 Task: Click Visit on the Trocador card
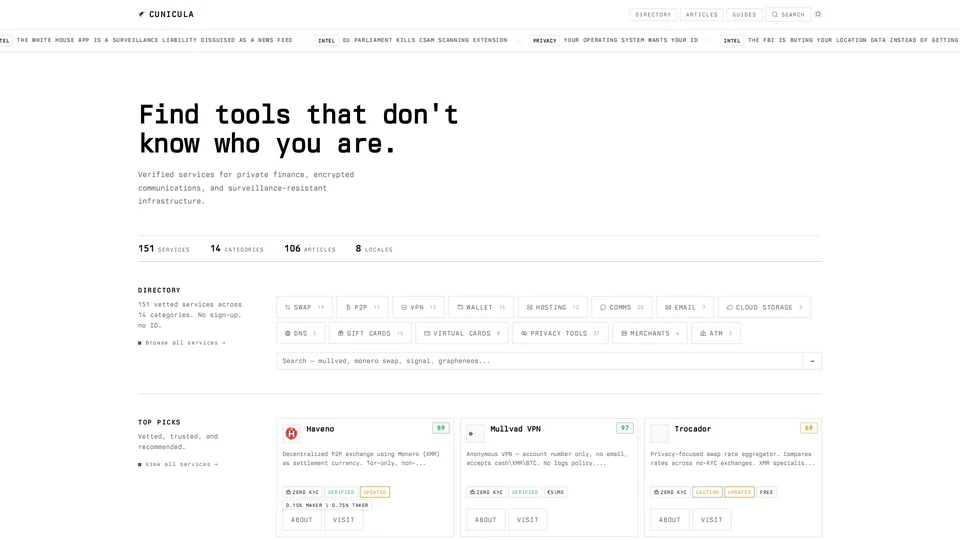[711, 520]
